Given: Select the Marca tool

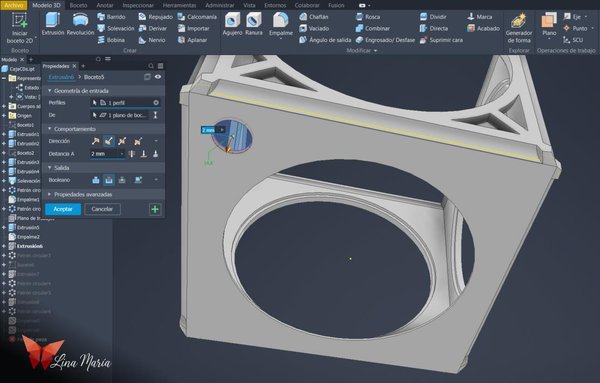Looking at the screenshot, I should click(x=479, y=17).
